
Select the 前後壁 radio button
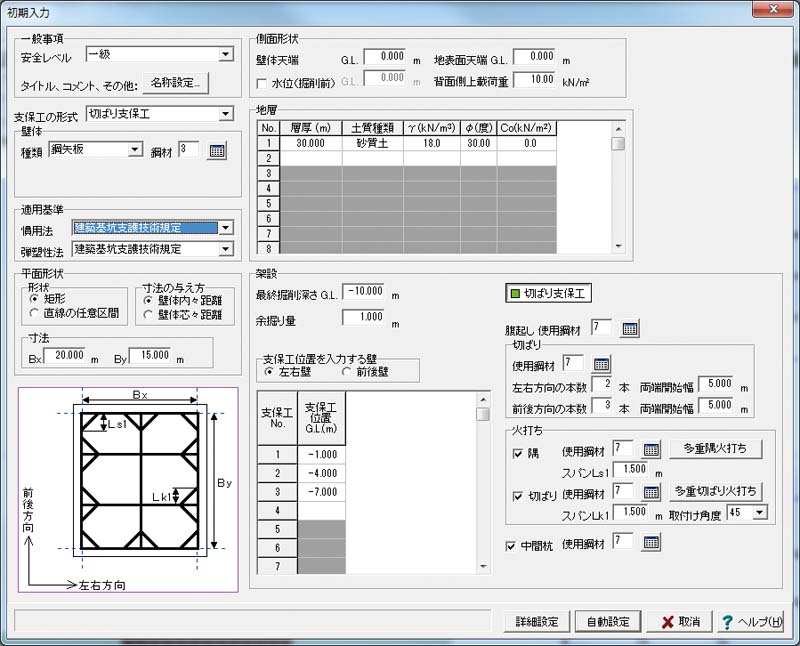pos(347,371)
